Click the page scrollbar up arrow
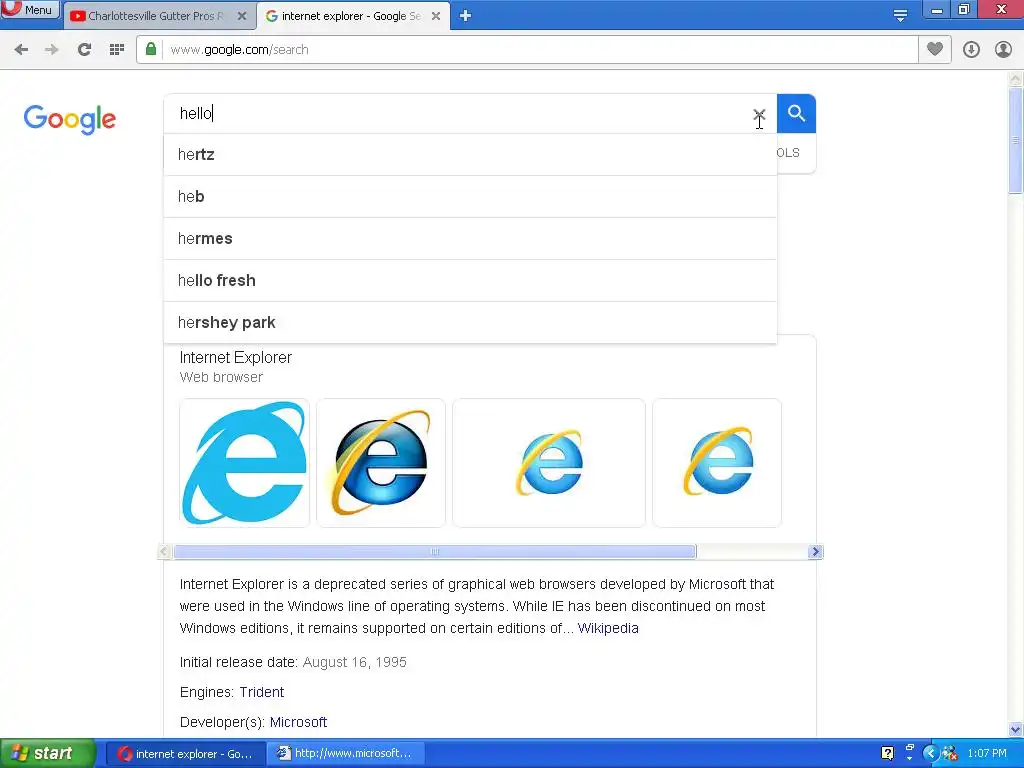1024x768 pixels. pos(1016,78)
